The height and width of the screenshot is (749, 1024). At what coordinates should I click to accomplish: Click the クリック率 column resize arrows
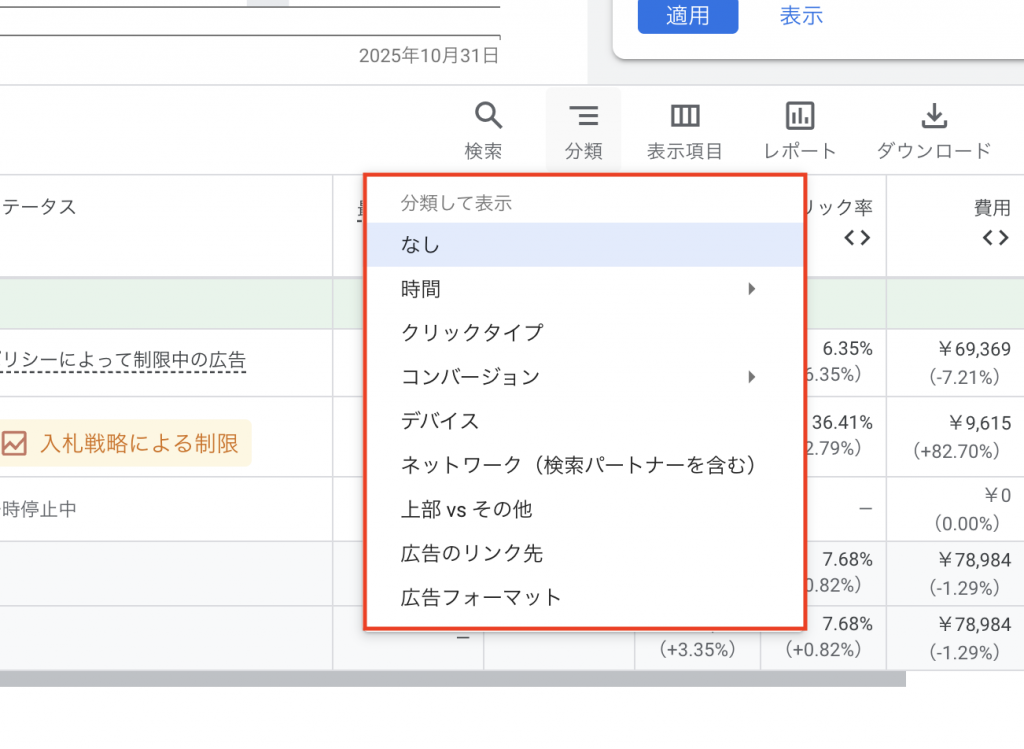[x=857, y=238]
